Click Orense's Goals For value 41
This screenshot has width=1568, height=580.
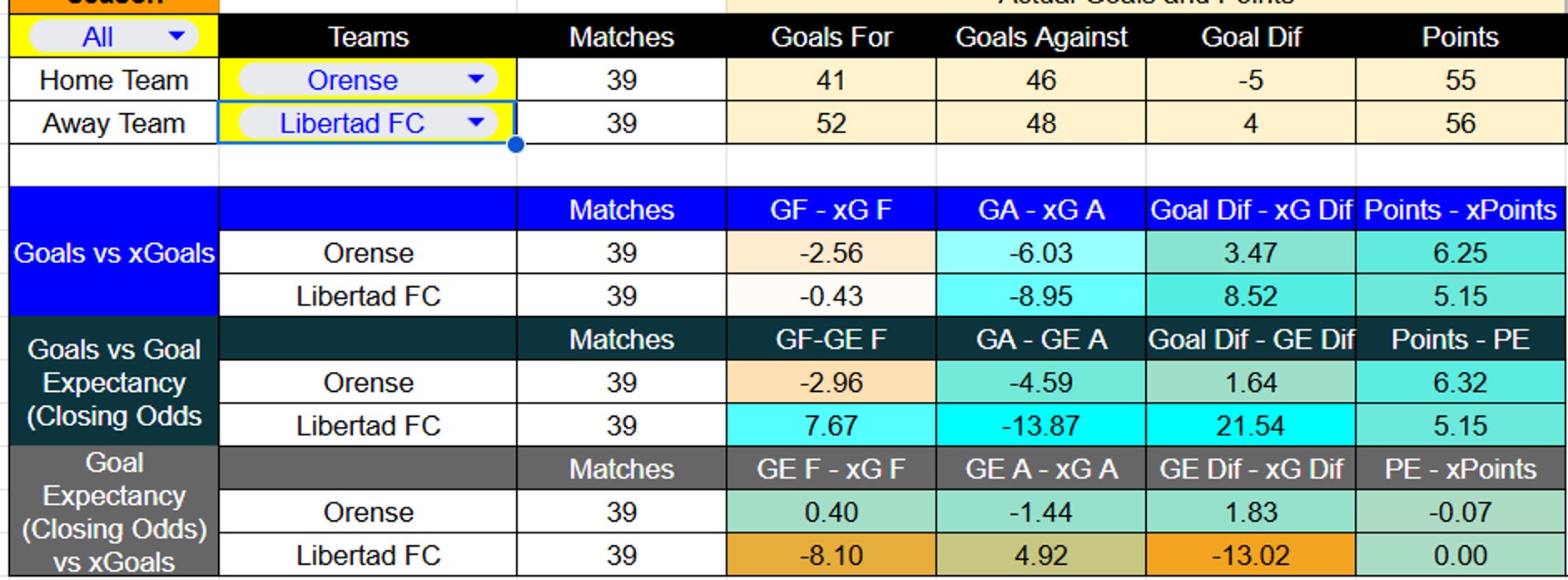point(831,80)
